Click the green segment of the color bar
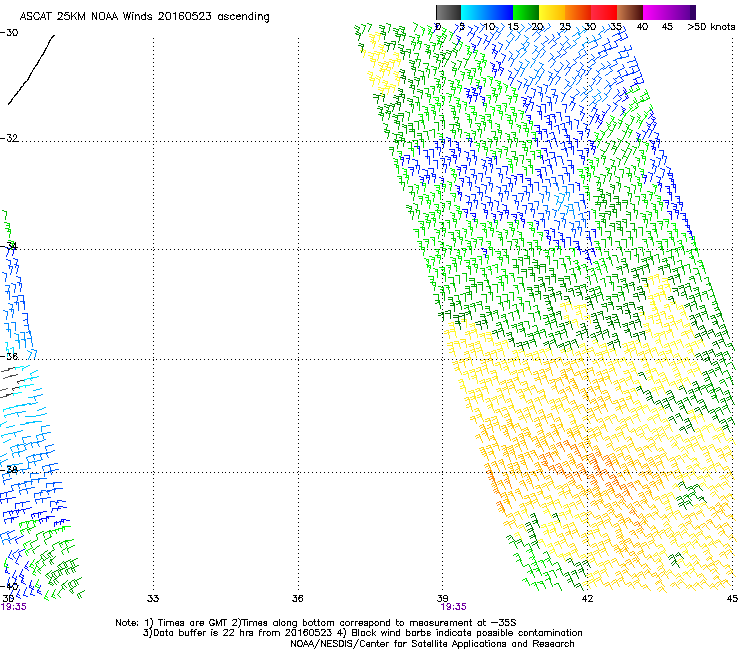 click(x=526, y=12)
